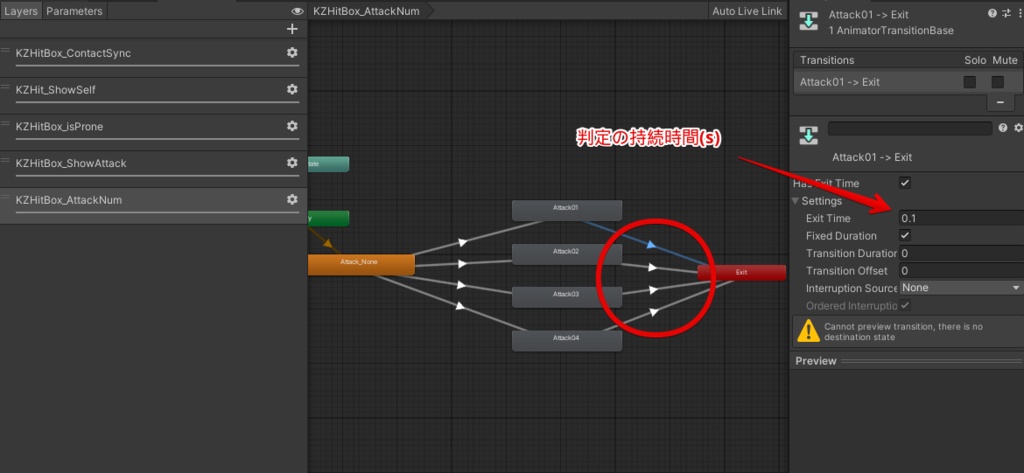1024x473 pixels.
Task: Switch to the Layers tab
Action: click(x=21, y=11)
